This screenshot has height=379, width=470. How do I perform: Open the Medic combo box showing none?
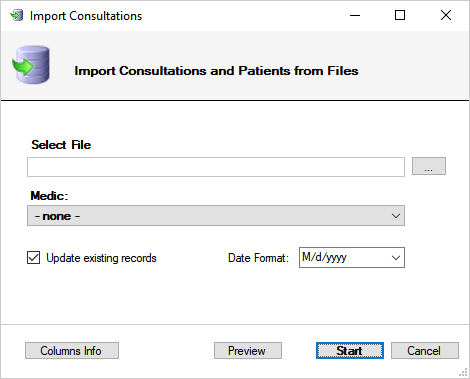(x=216, y=216)
